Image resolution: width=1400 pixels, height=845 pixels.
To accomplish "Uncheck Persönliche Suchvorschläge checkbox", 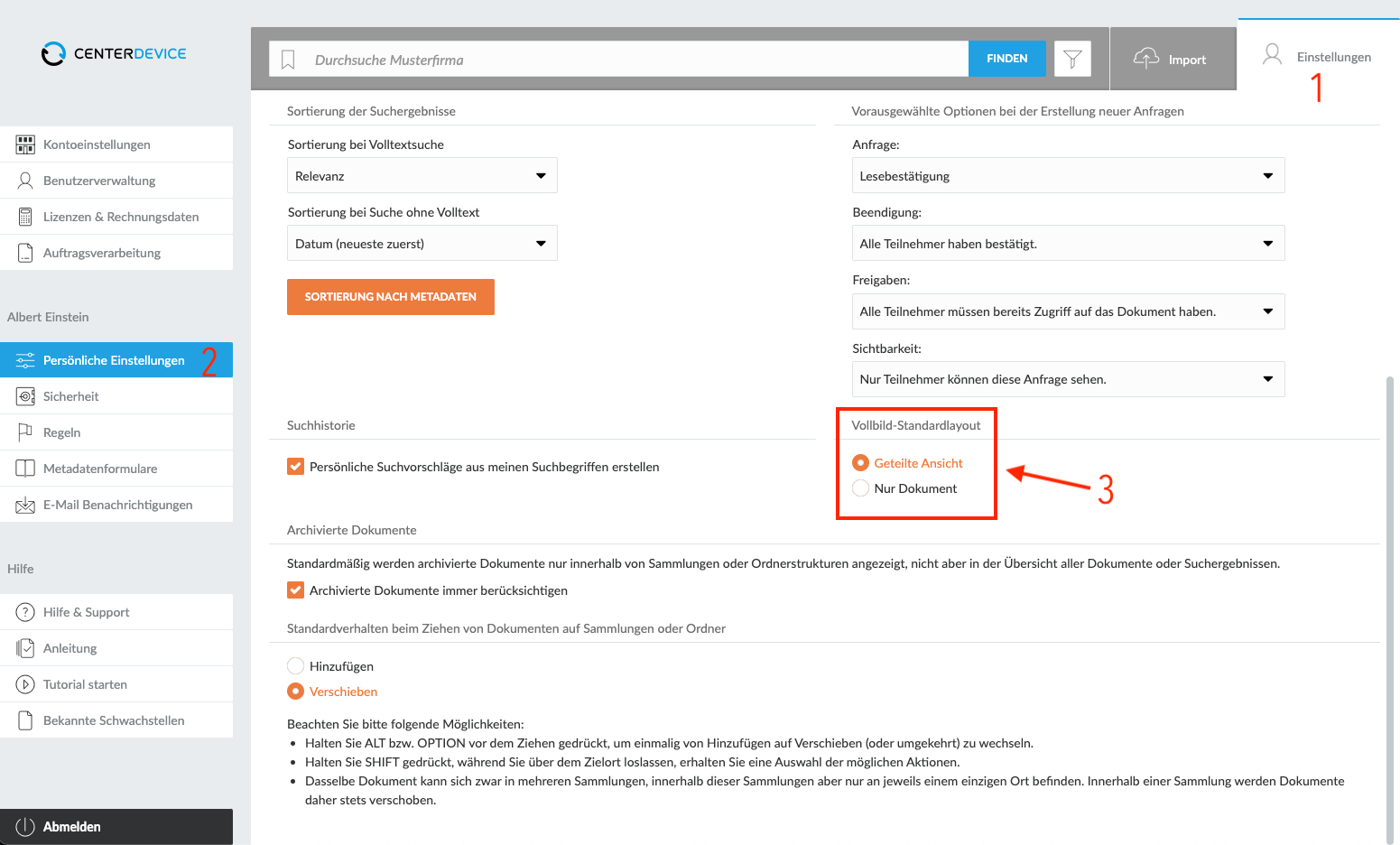I will (295, 467).
